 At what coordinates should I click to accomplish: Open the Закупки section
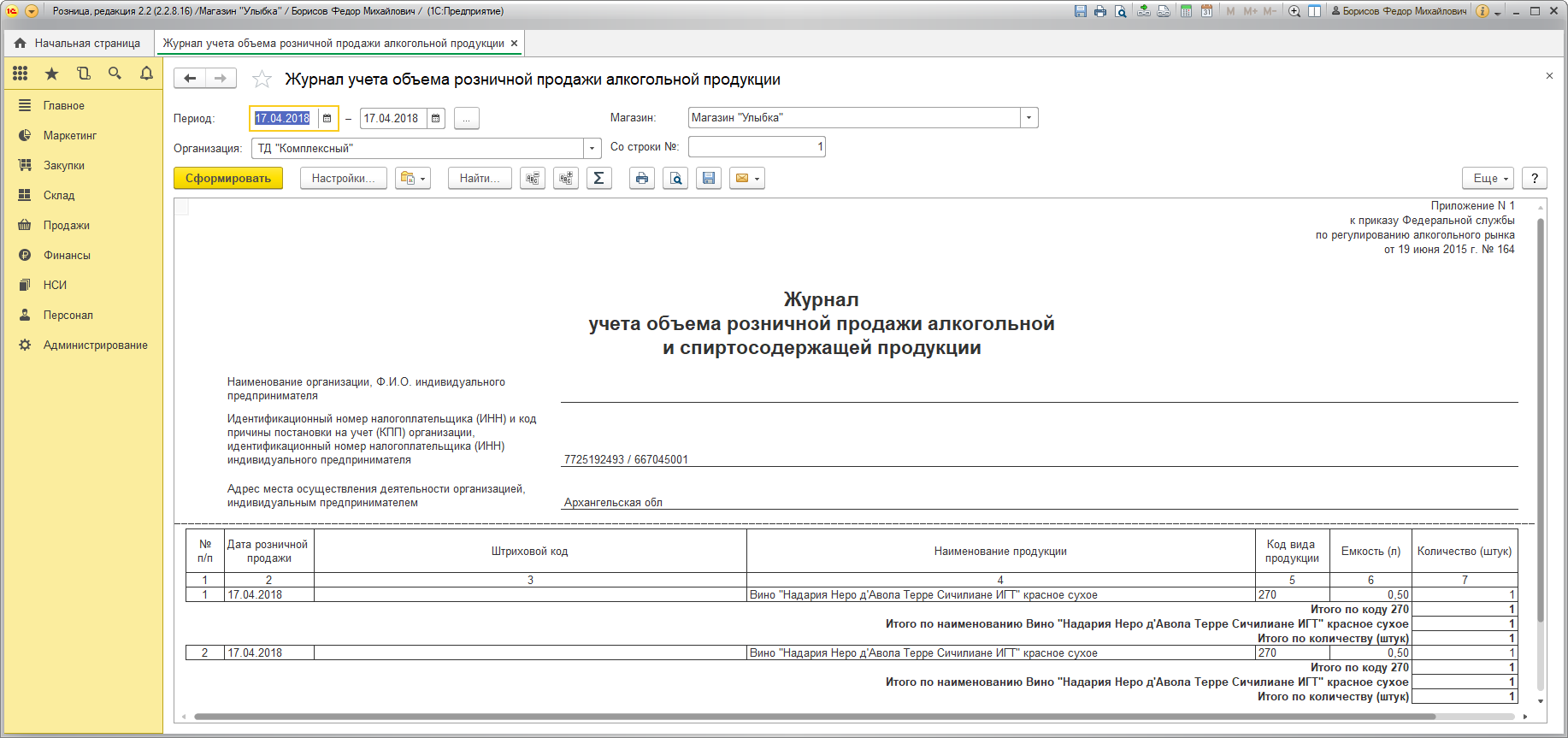coord(64,166)
